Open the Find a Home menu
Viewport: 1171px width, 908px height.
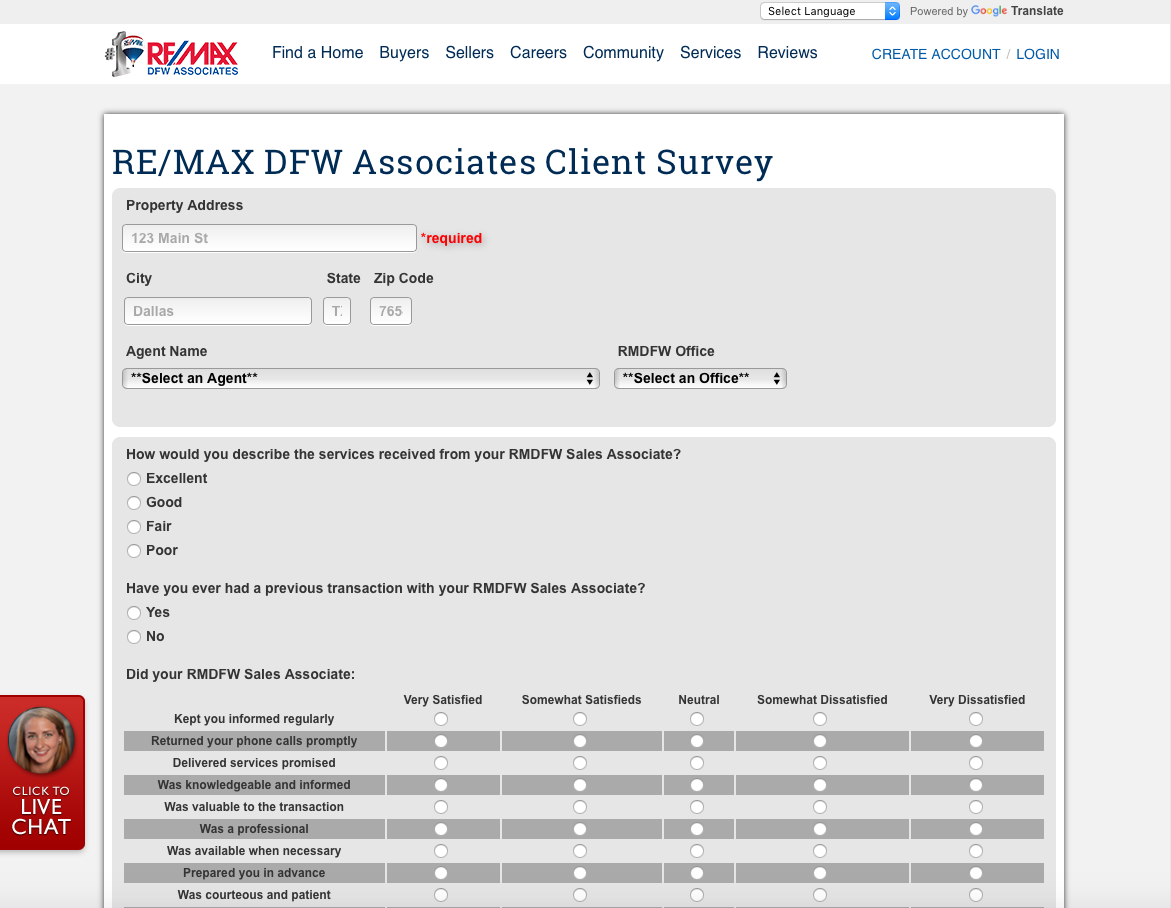pyautogui.click(x=317, y=53)
